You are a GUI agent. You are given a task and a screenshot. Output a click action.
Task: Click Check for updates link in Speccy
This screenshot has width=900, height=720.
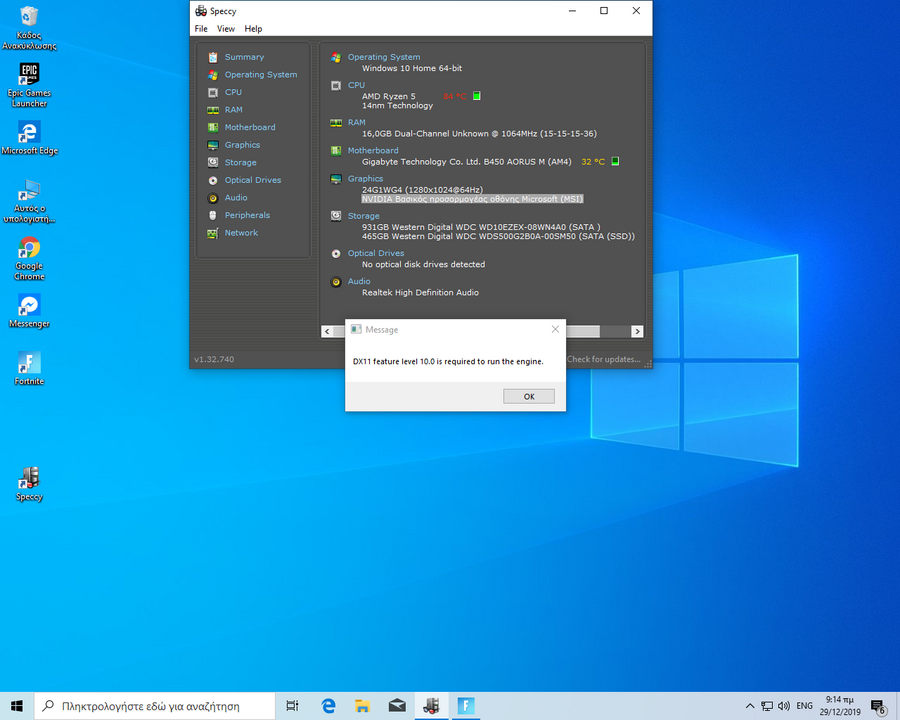pos(603,359)
